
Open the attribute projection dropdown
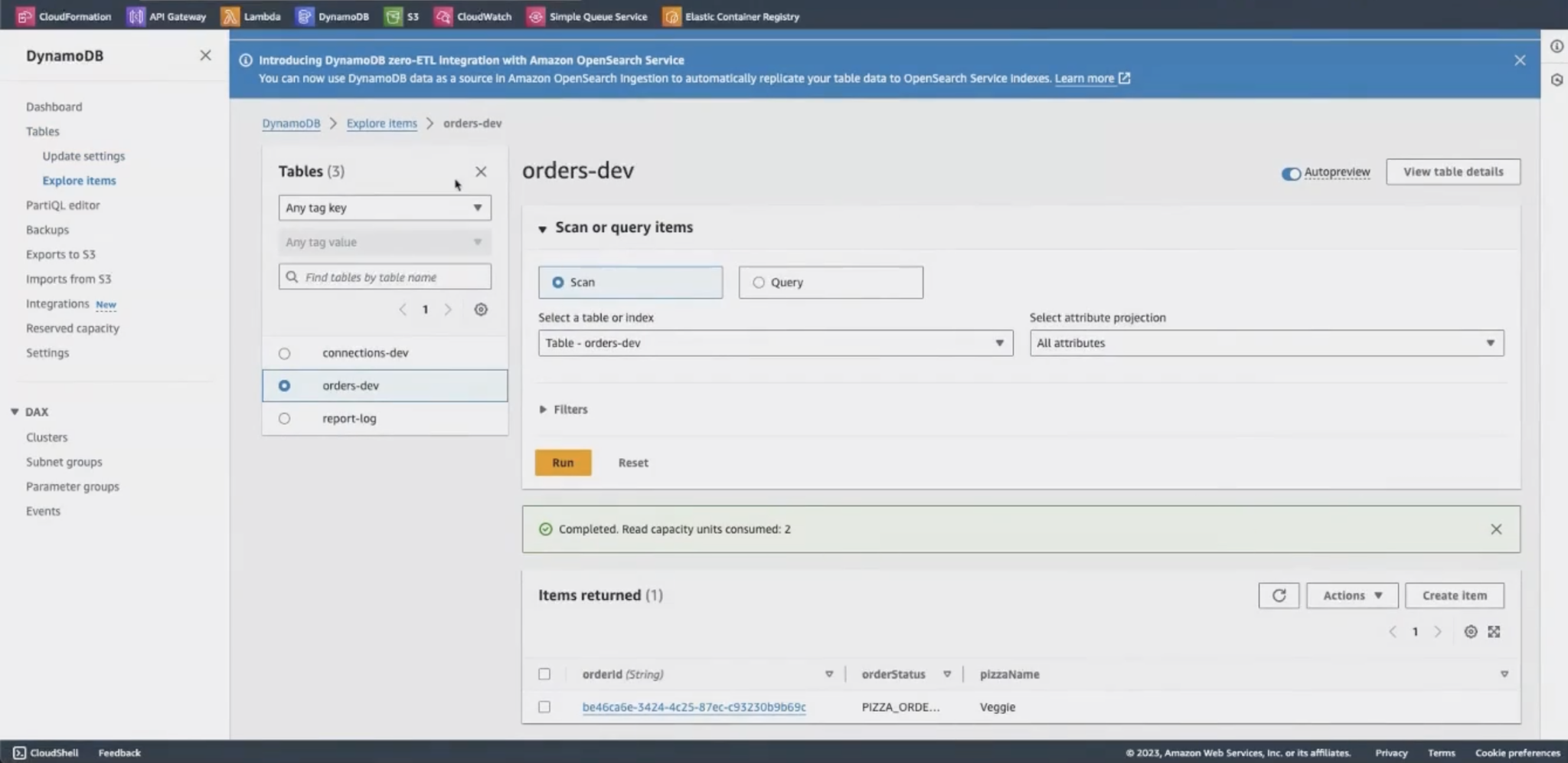[x=1266, y=343]
